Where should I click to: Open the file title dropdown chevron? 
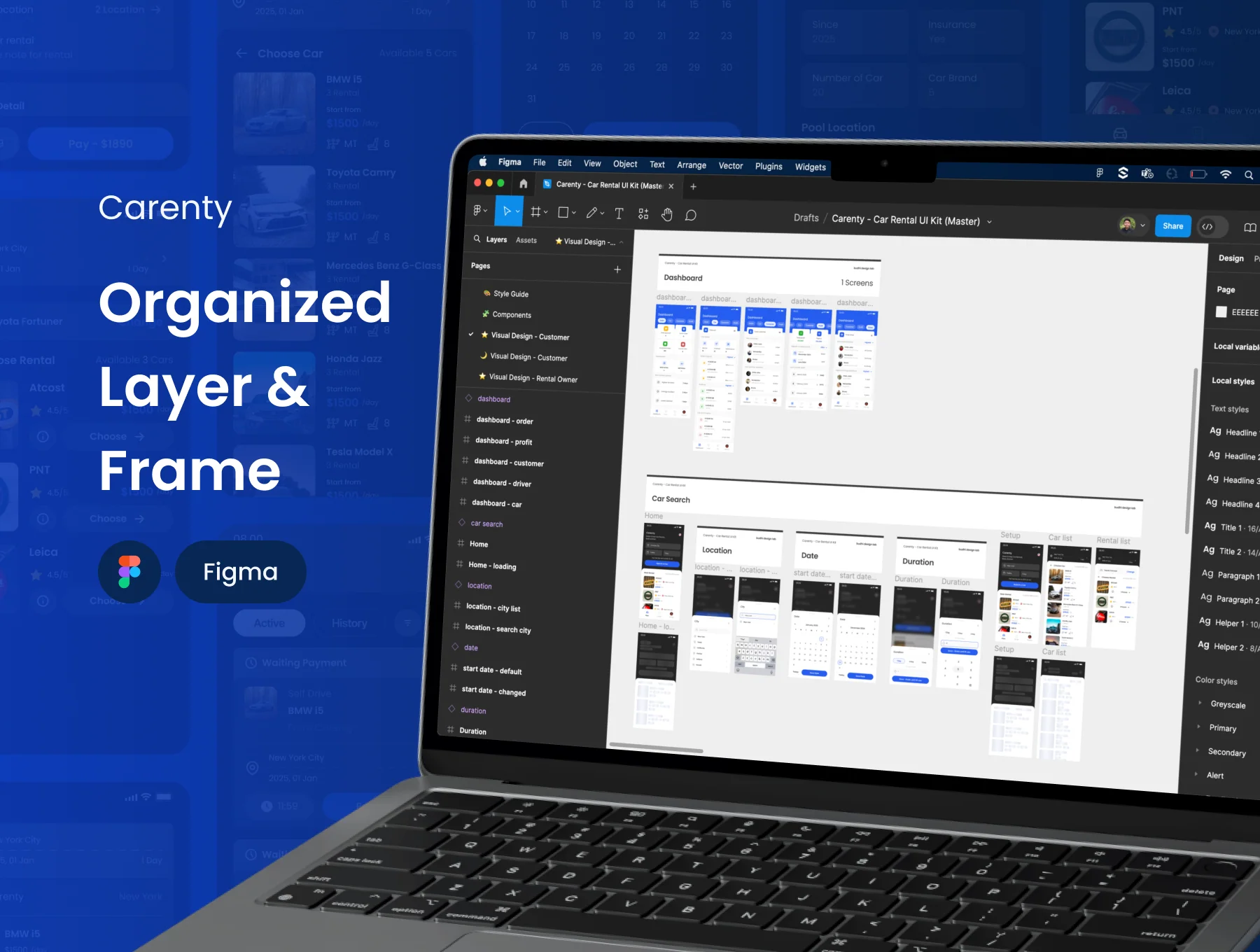(x=989, y=222)
